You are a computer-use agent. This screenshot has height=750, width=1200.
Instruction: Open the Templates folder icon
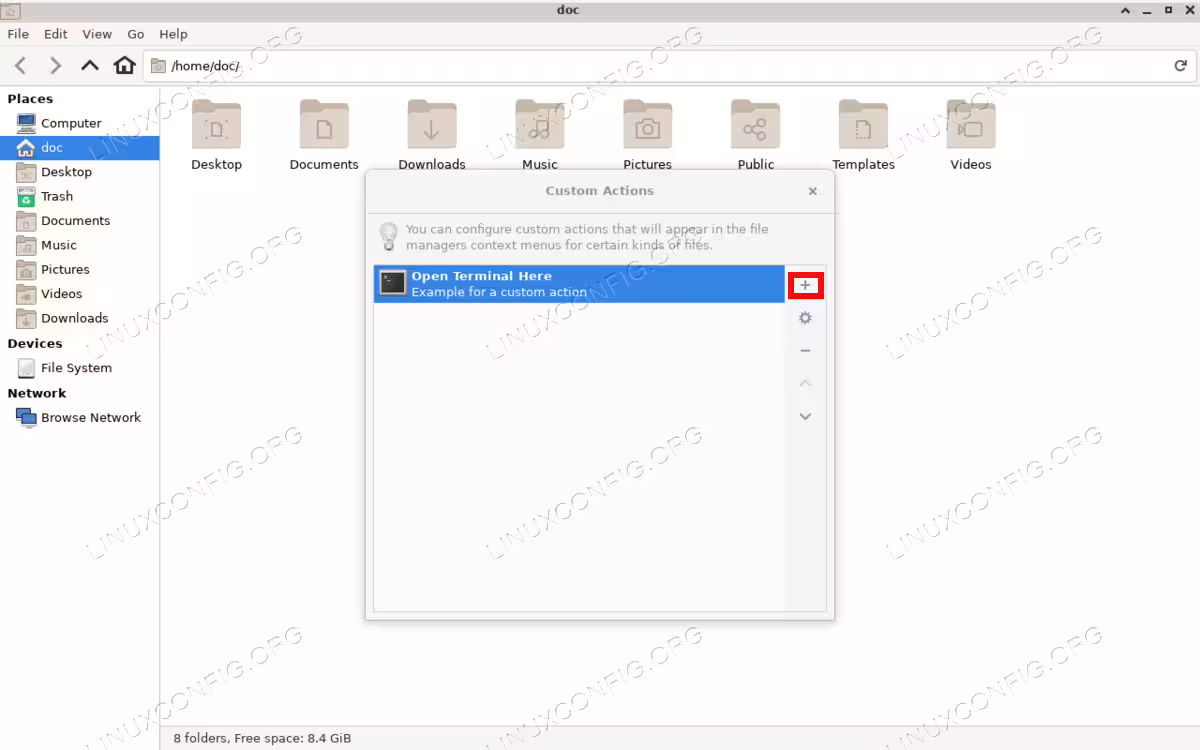[x=863, y=125]
